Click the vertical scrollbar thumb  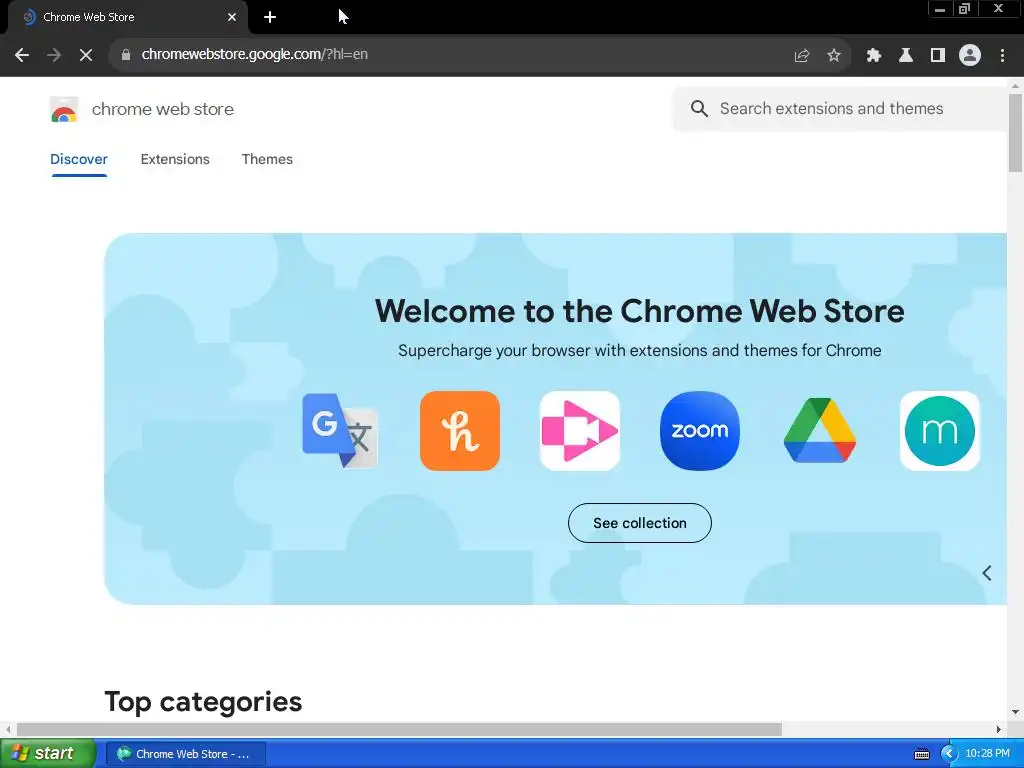pos(1016,133)
